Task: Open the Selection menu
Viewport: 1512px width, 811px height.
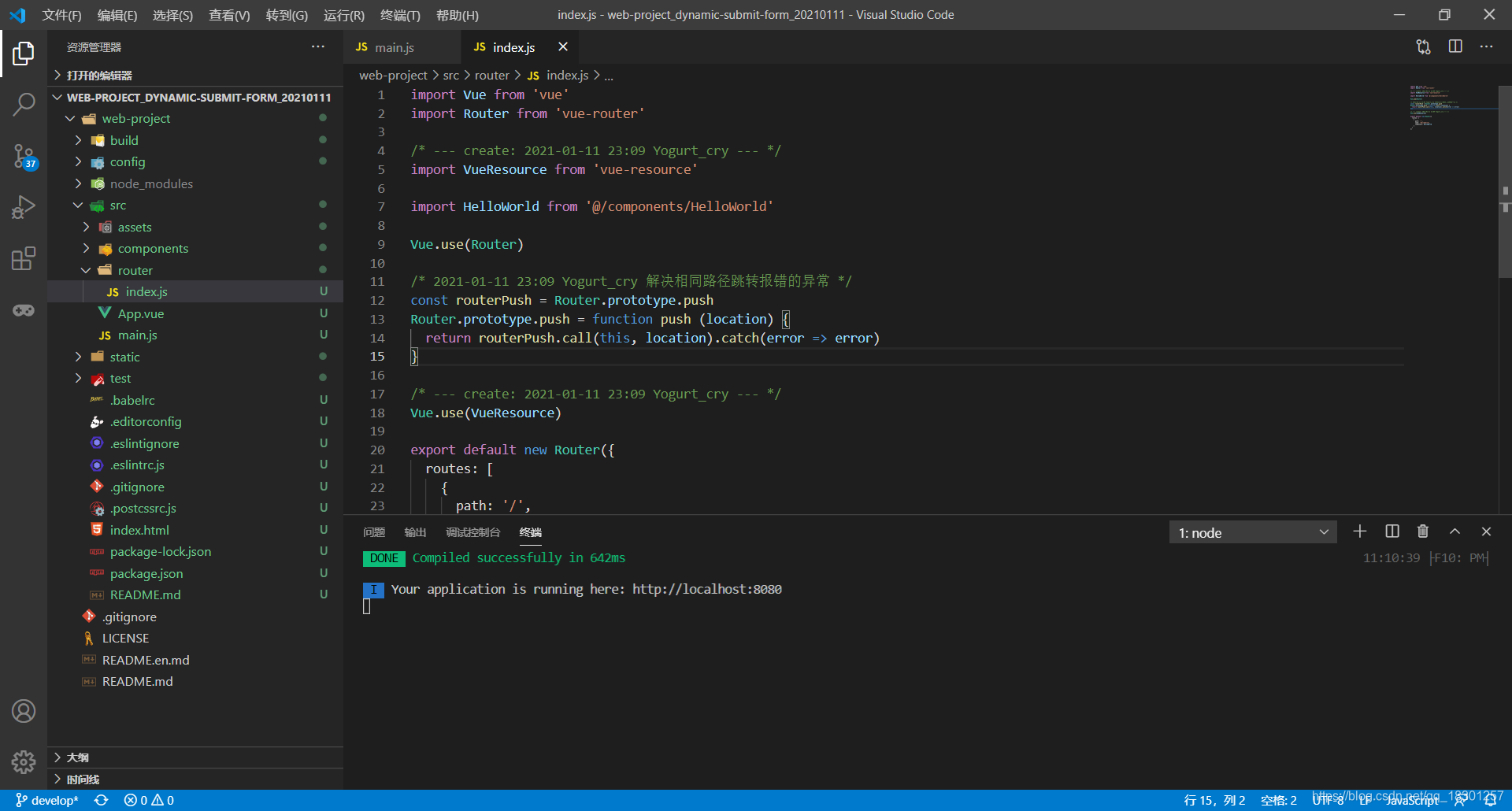Action: (x=172, y=15)
